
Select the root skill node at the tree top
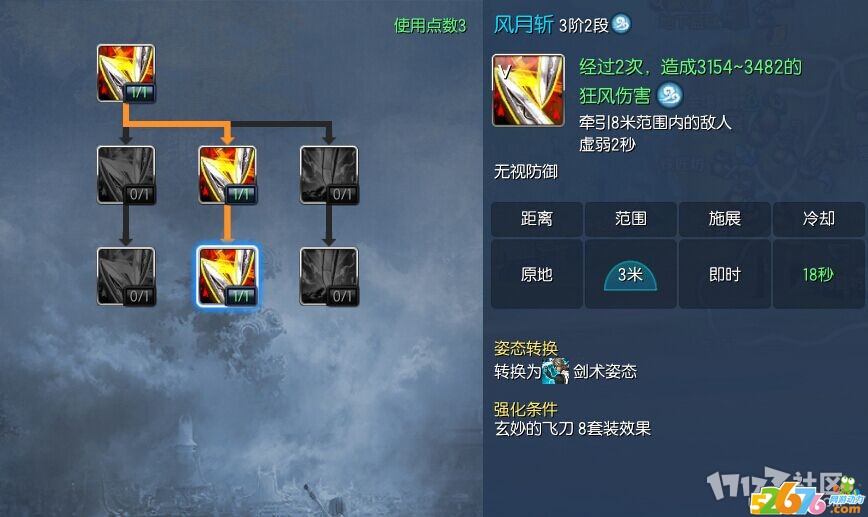(x=126, y=74)
